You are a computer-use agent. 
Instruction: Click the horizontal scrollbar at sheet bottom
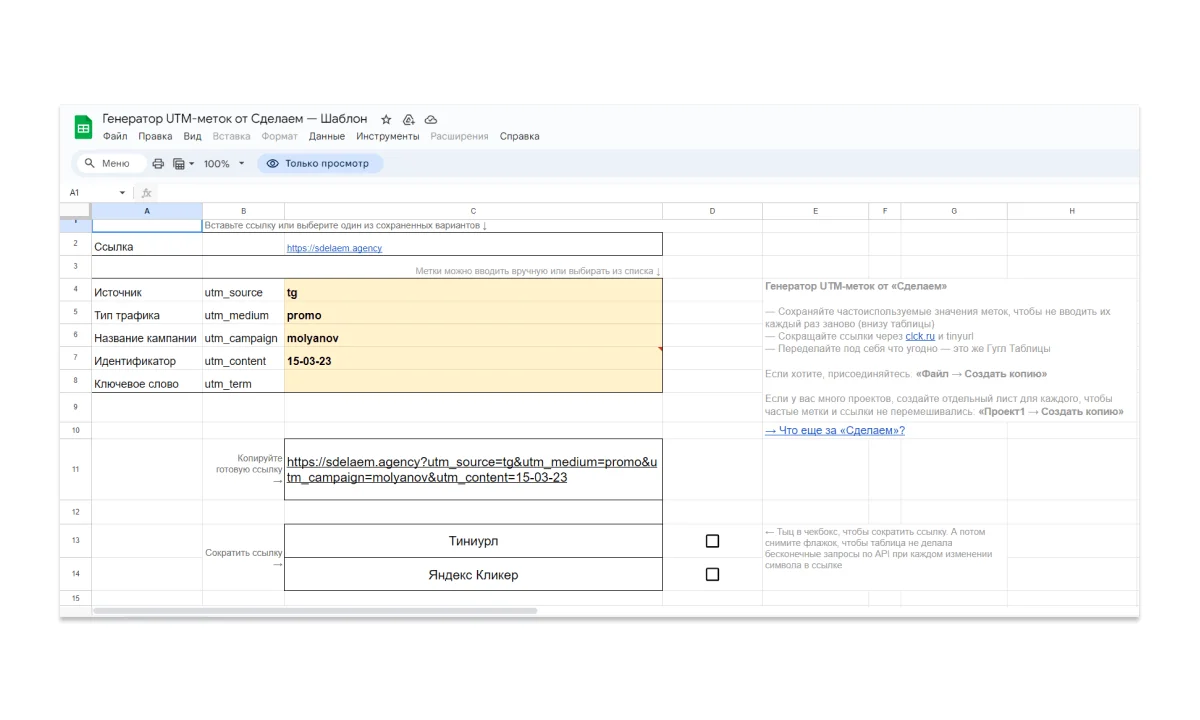tap(315, 610)
